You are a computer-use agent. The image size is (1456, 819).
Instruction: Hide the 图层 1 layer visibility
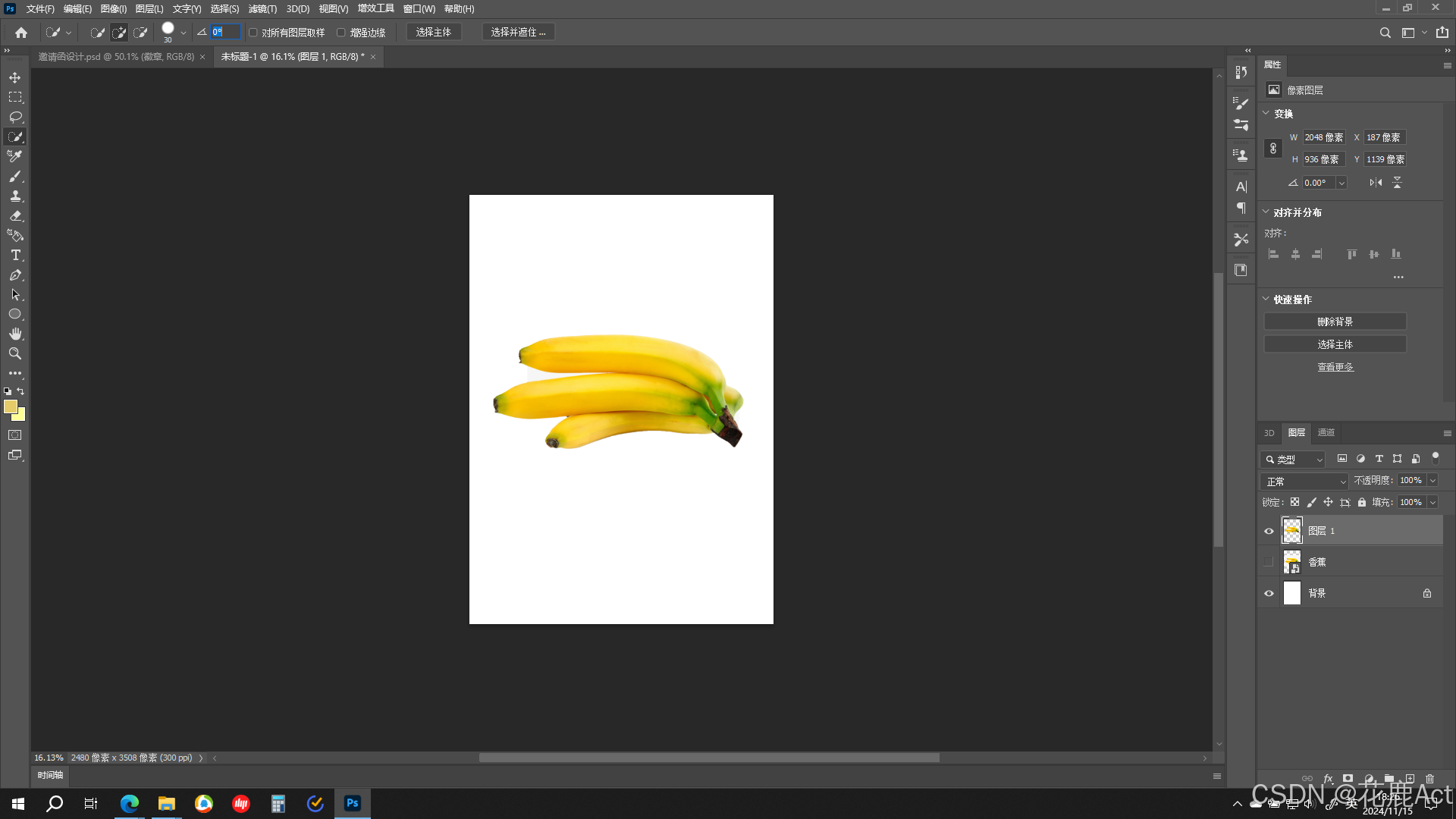pyautogui.click(x=1269, y=531)
